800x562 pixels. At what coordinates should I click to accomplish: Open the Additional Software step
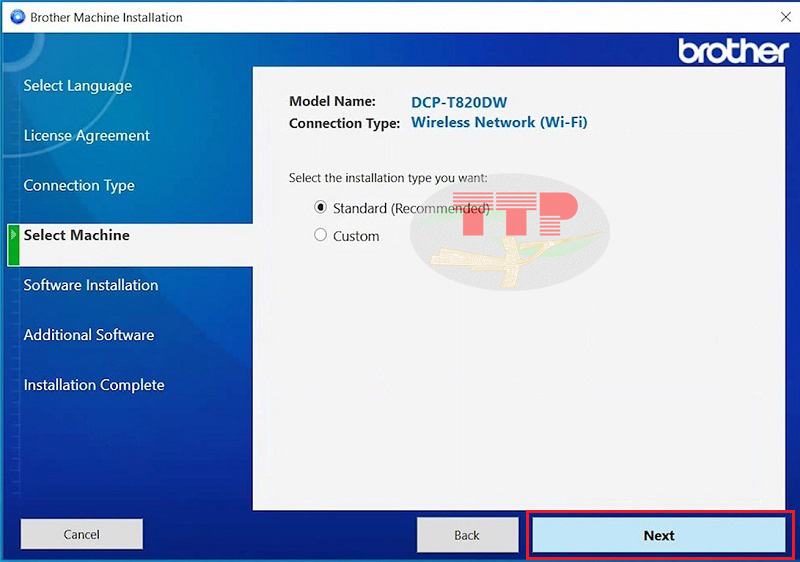click(89, 335)
